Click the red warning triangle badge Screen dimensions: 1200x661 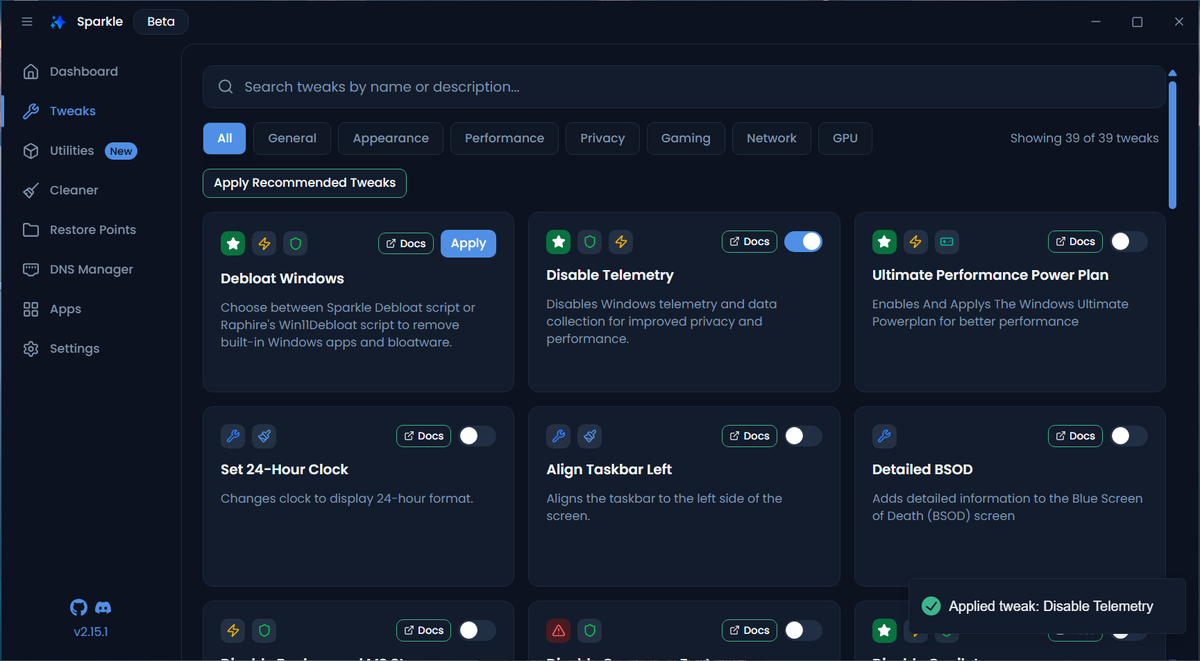point(559,630)
